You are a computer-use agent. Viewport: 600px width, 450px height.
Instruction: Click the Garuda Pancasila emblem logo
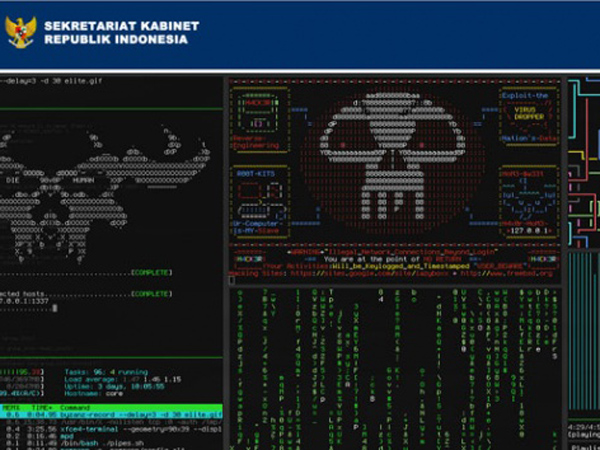point(21,32)
